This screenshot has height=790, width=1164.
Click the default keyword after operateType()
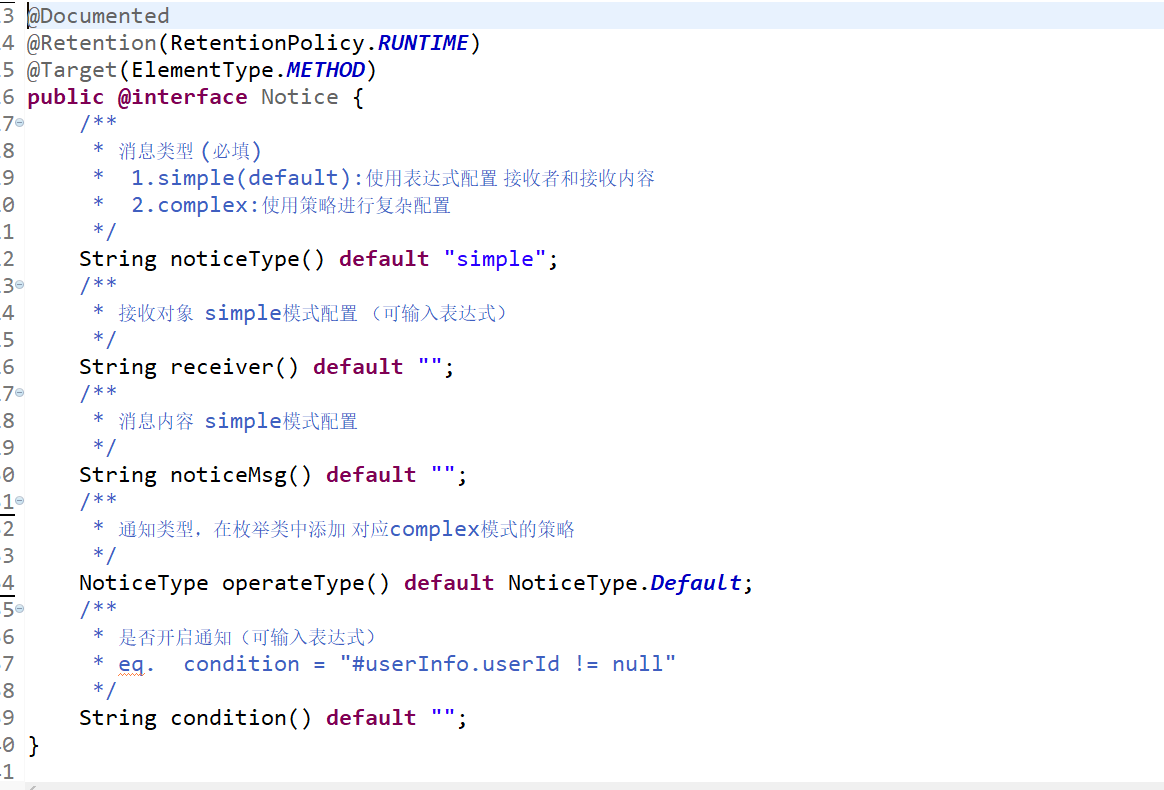coord(448,583)
